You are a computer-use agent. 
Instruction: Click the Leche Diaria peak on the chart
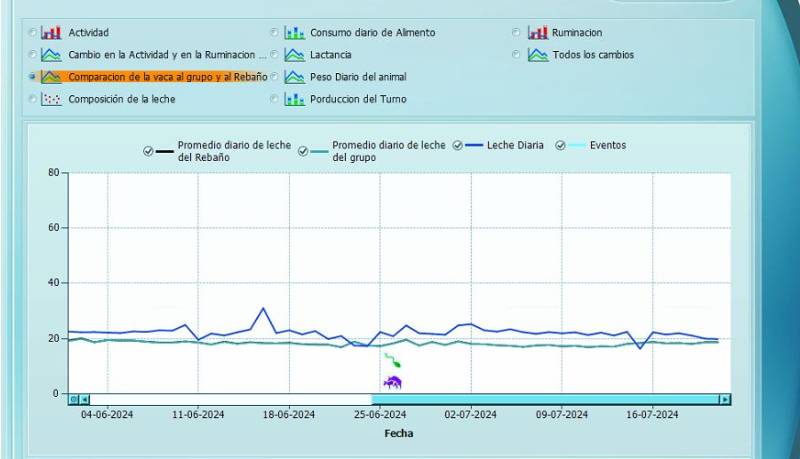pyautogui.click(x=263, y=309)
